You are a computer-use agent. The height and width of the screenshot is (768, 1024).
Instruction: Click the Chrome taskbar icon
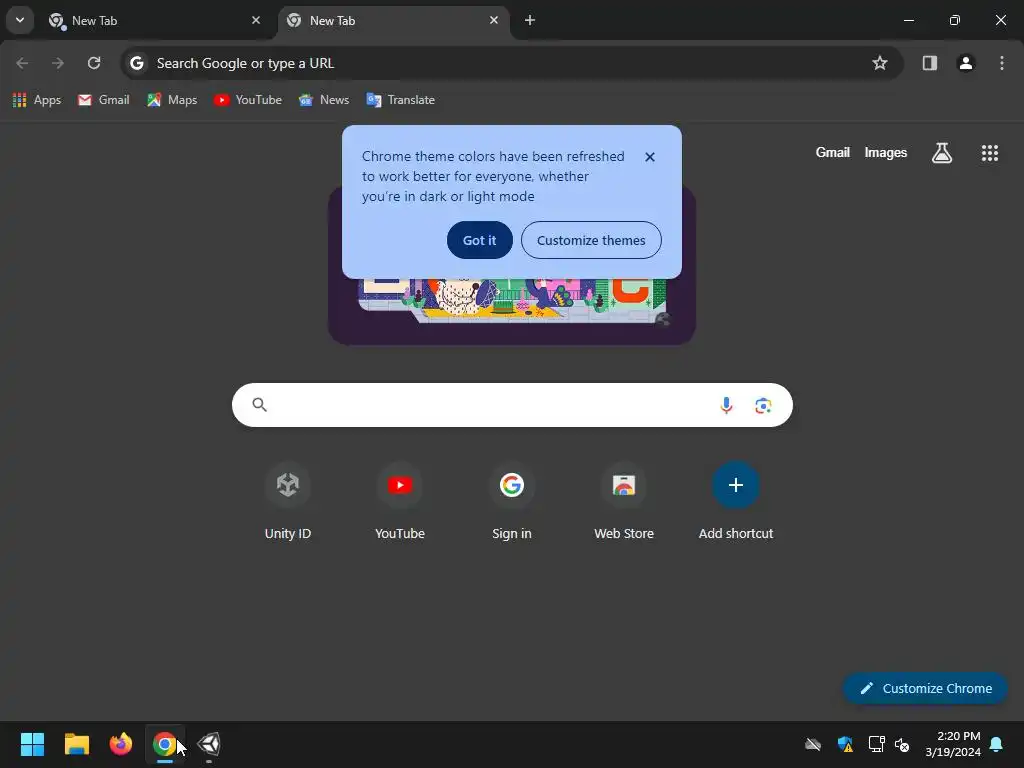(x=165, y=744)
